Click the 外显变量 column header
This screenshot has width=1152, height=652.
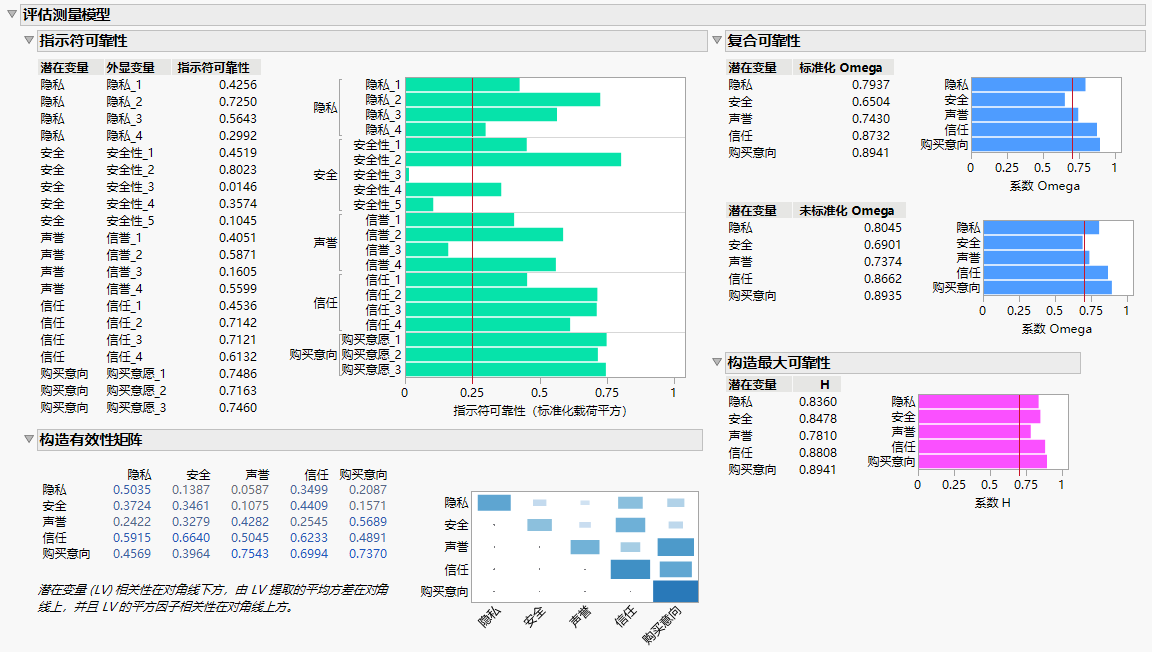130,68
